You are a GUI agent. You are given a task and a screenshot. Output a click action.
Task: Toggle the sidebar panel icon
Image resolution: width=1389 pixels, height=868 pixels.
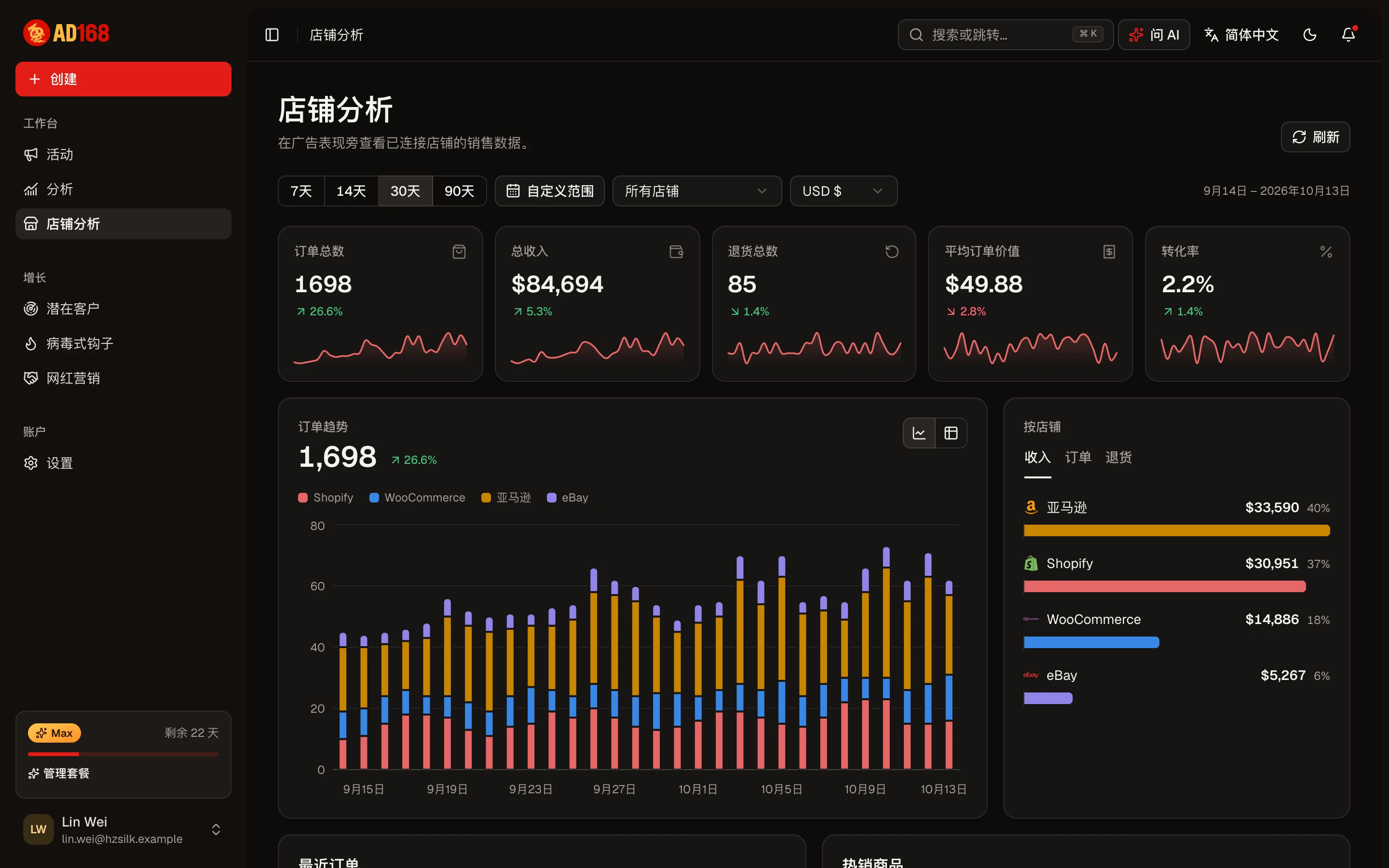(x=272, y=35)
